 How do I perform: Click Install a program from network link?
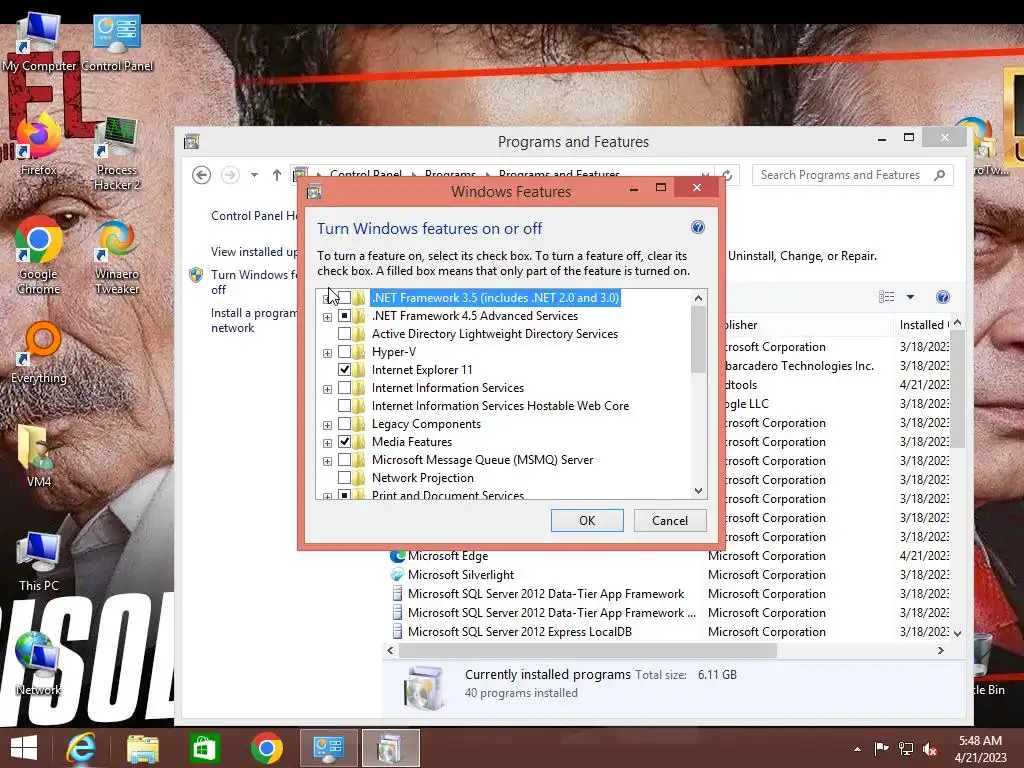point(253,321)
